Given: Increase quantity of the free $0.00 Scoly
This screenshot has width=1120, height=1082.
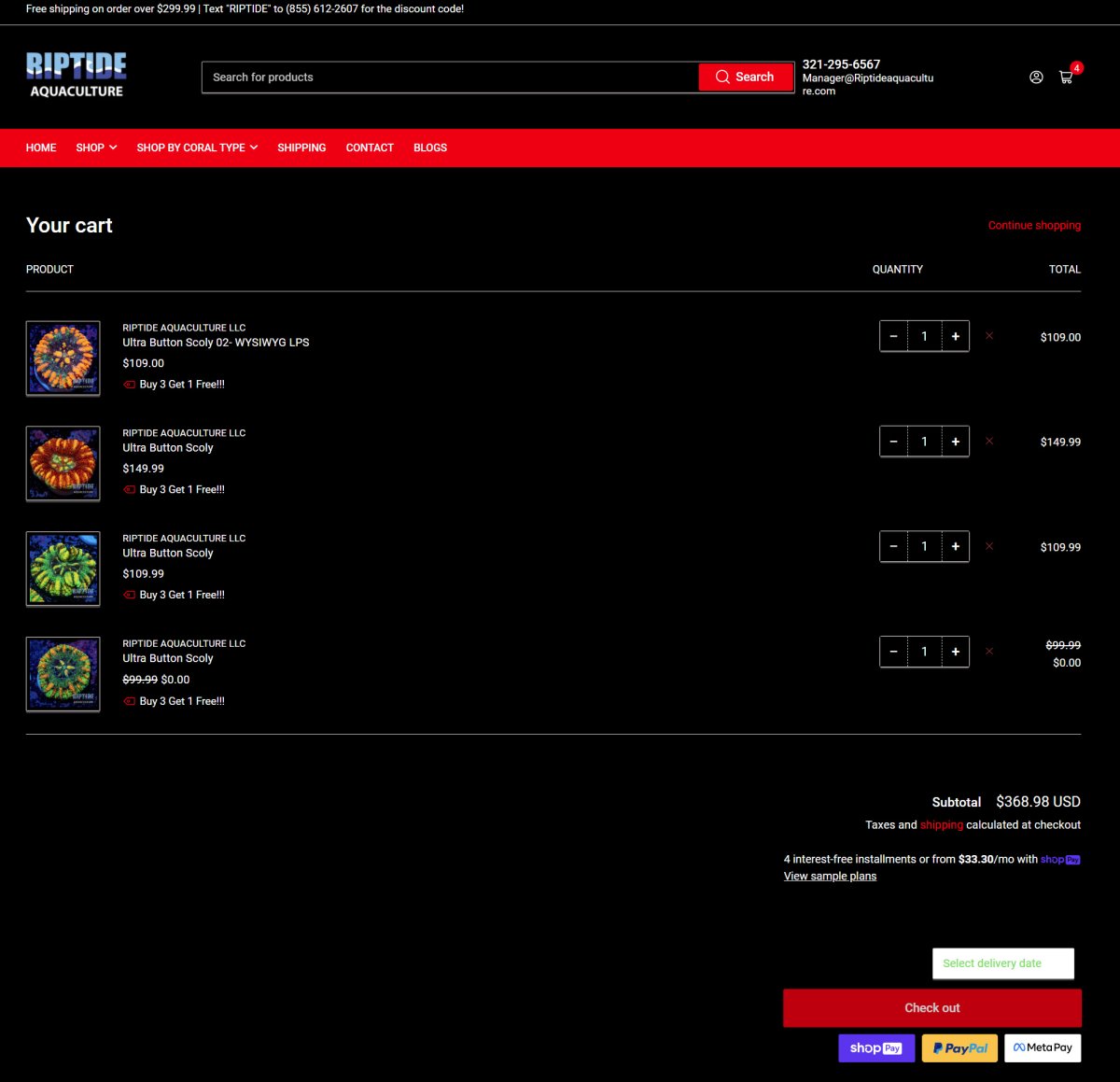Looking at the screenshot, I should 955,652.
